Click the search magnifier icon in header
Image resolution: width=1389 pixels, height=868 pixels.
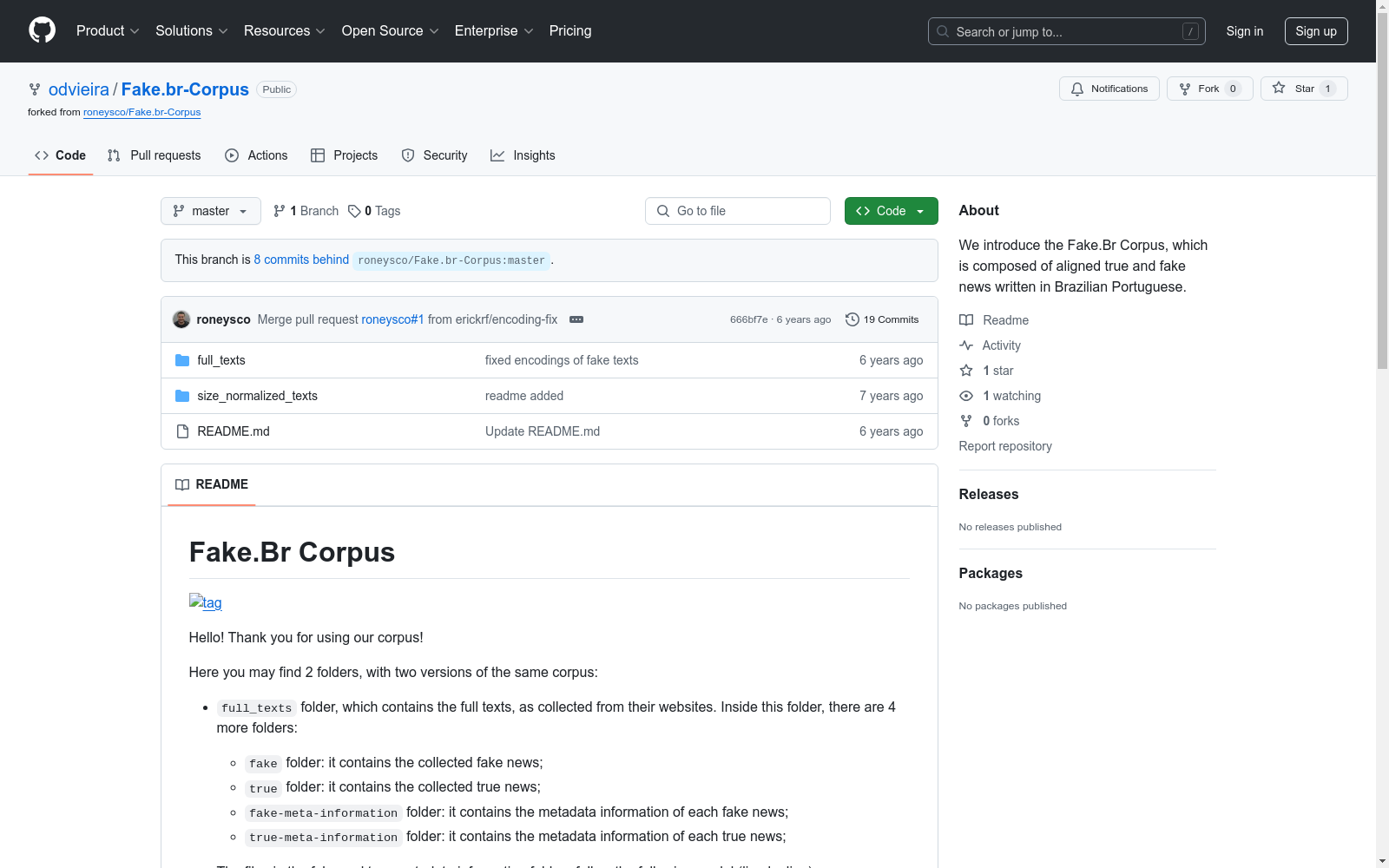pyautogui.click(x=943, y=31)
